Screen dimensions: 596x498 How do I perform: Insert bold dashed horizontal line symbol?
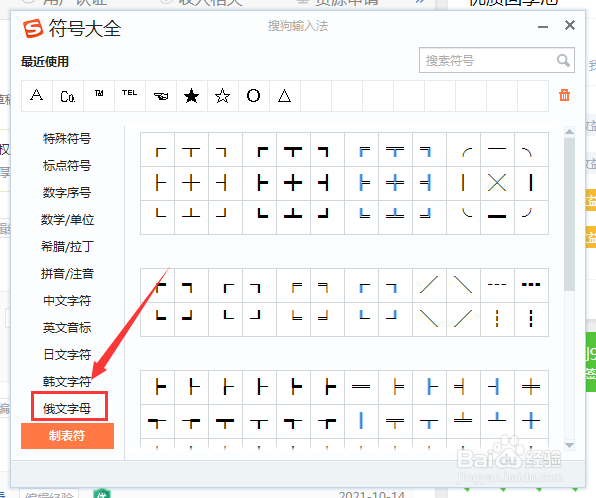click(531, 285)
